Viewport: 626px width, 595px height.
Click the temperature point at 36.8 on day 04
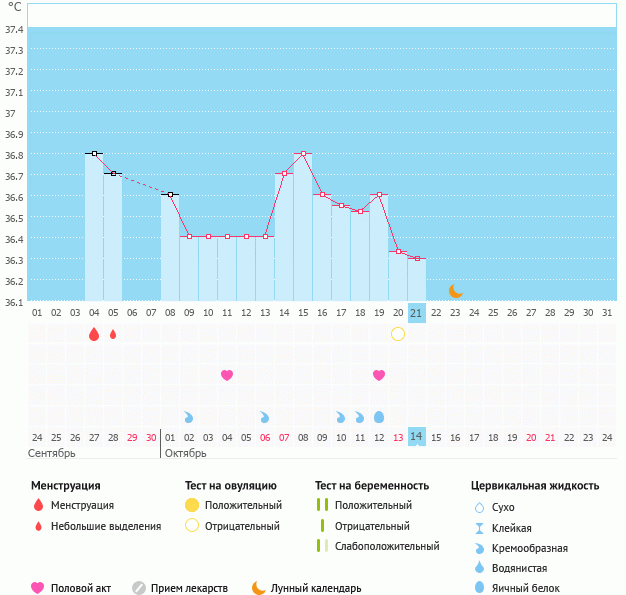[x=94, y=154]
